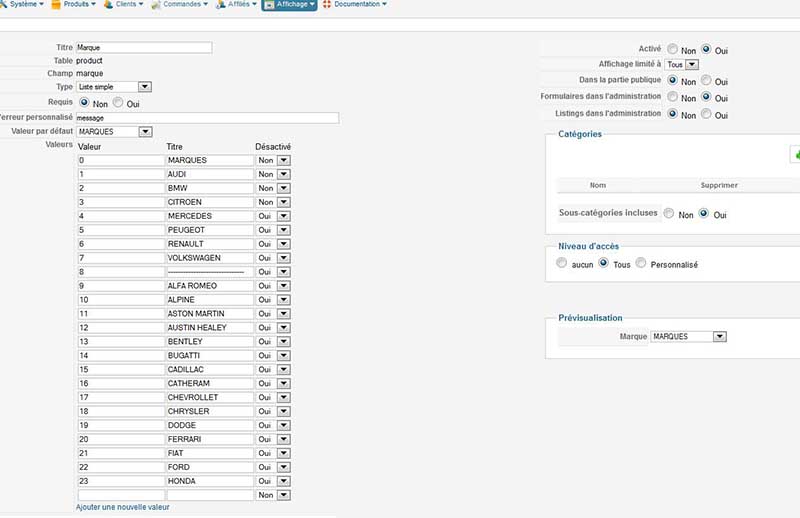Select 'aucun' access level
800x518 pixels.
click(562, 263)
